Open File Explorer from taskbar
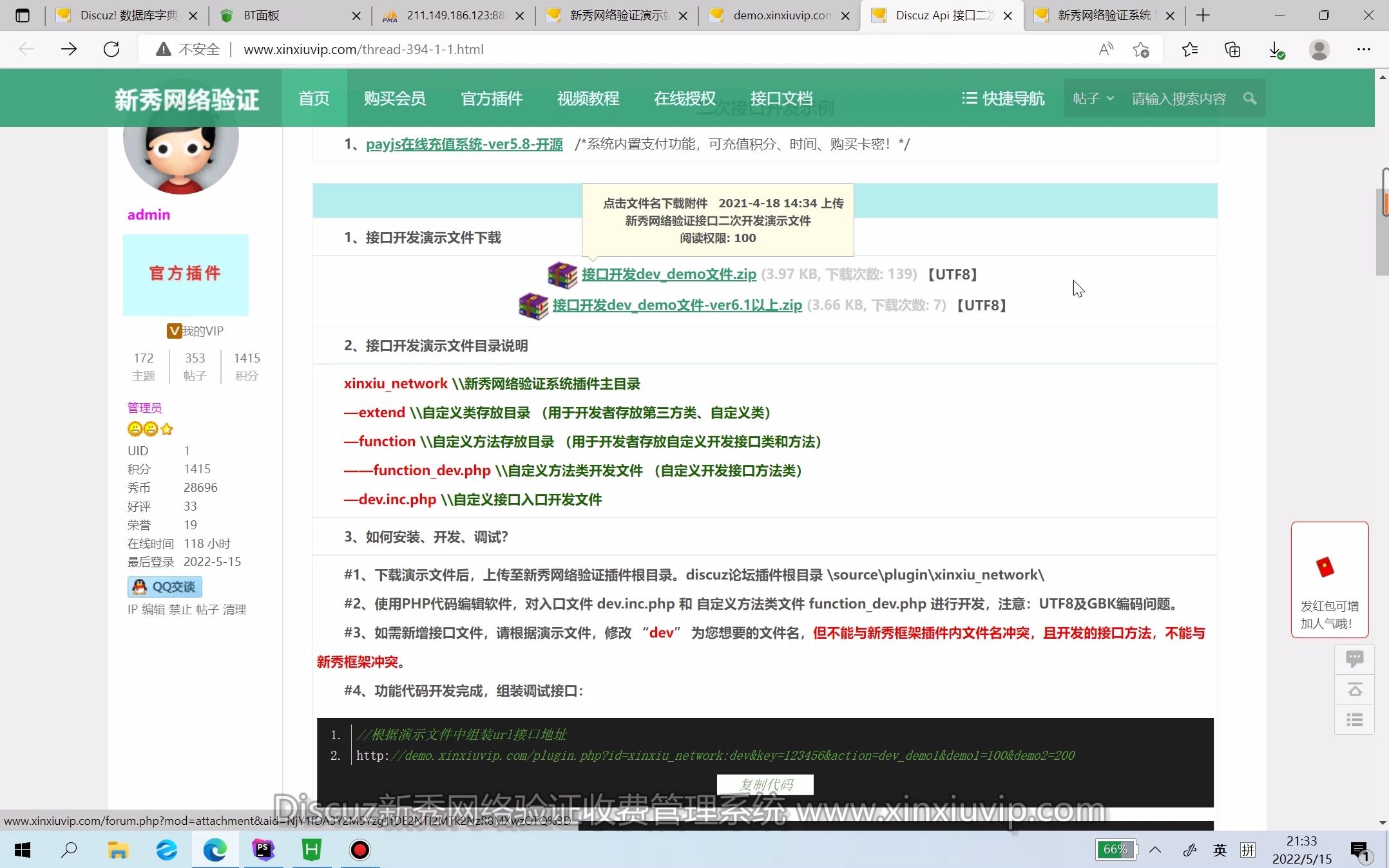Viewport: 1389px width, 868px height. point(118,850)
